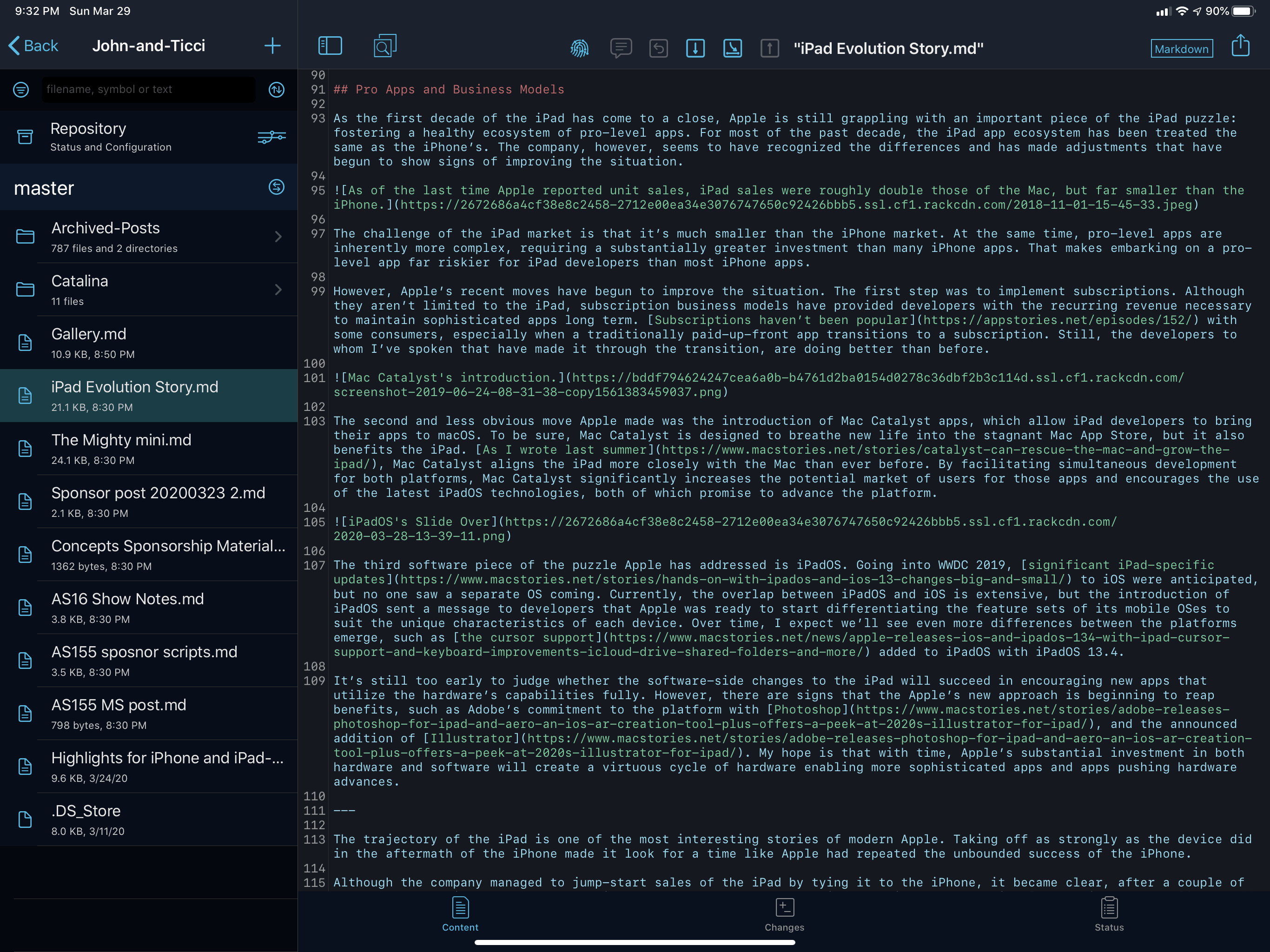Image resolution: width=1270 pixels, height=952 pixels.
Task: Switch to the Changes tab
Action: point(784,915)
